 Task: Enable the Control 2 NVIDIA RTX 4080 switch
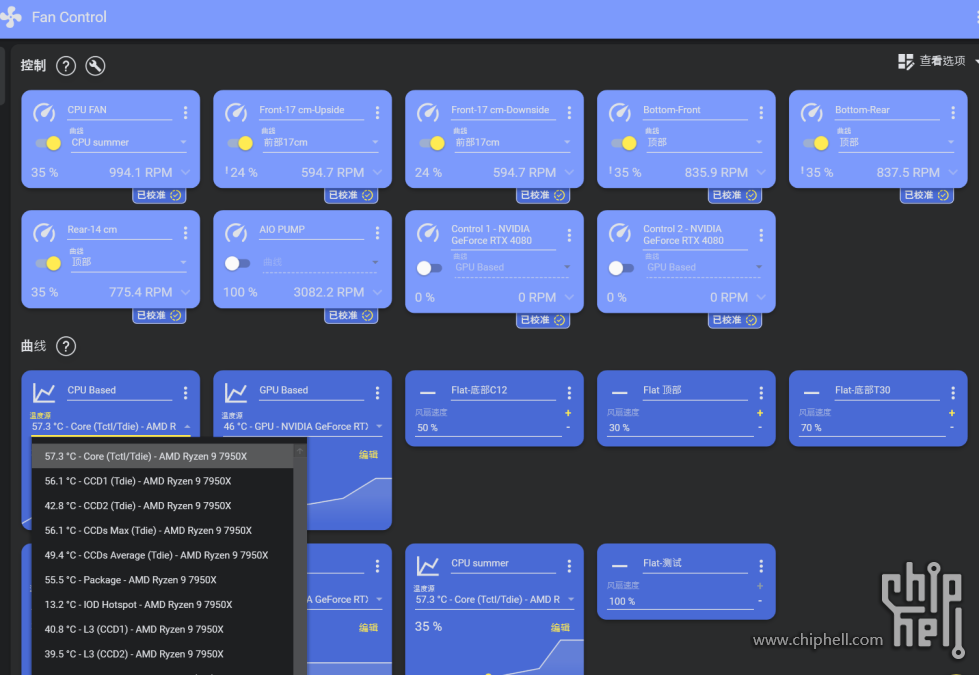(x=621, y=268)
